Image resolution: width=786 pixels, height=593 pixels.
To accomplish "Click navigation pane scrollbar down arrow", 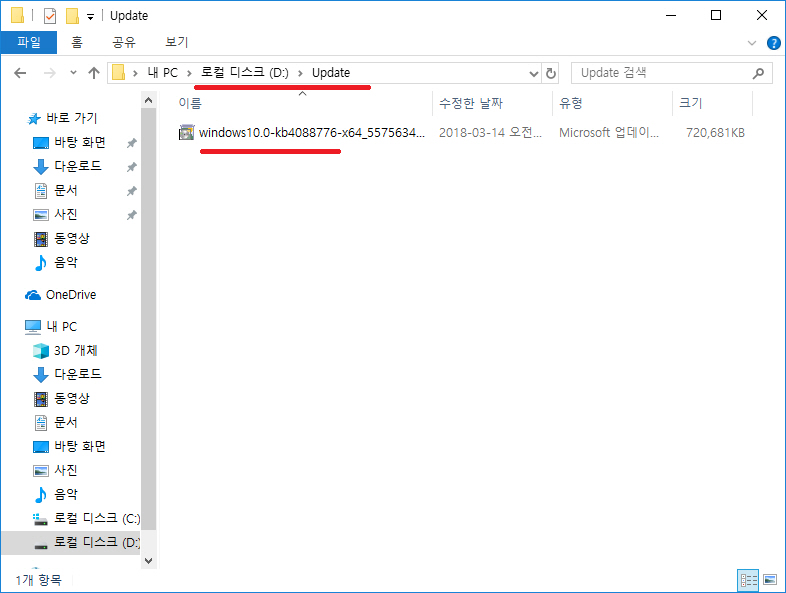I will click(x=148, y=561).
